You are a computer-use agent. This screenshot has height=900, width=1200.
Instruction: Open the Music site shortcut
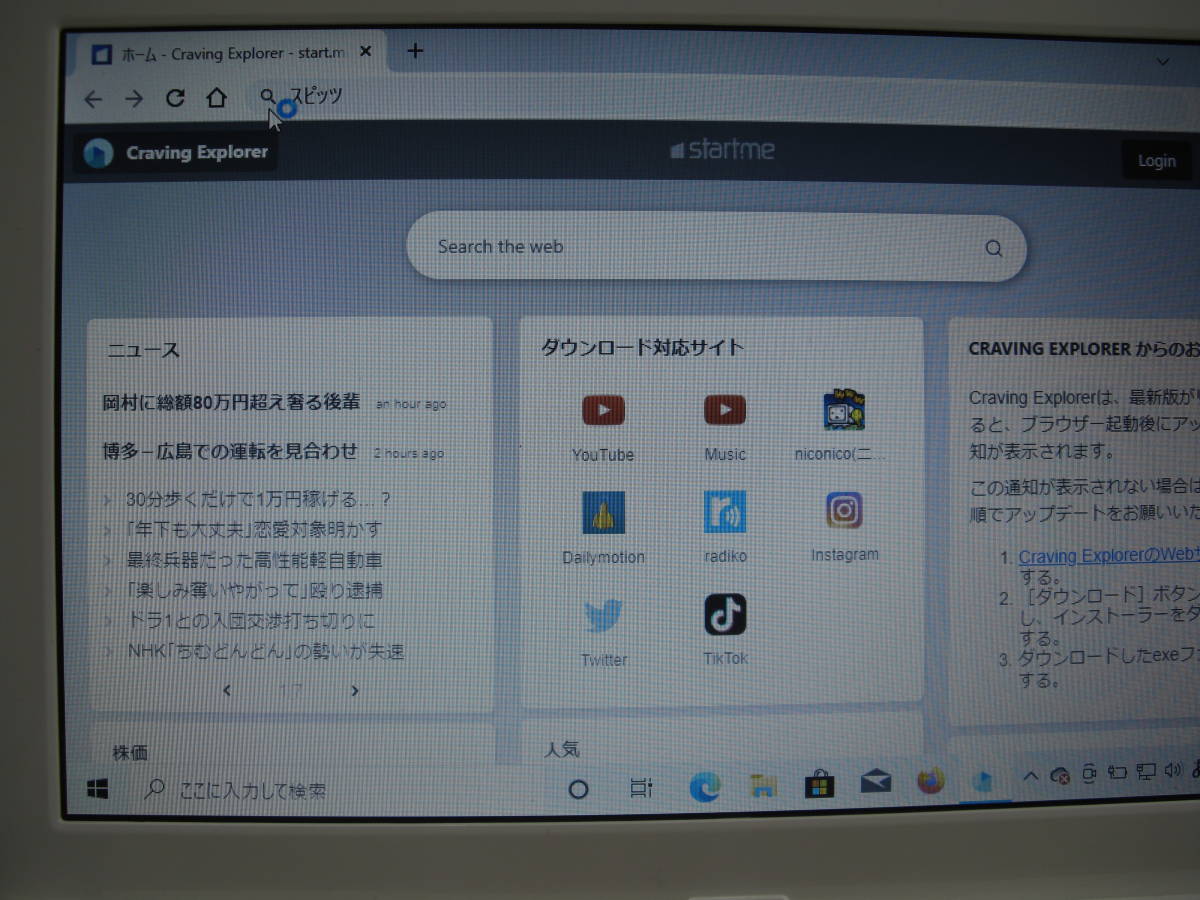[x=725, y=427]
